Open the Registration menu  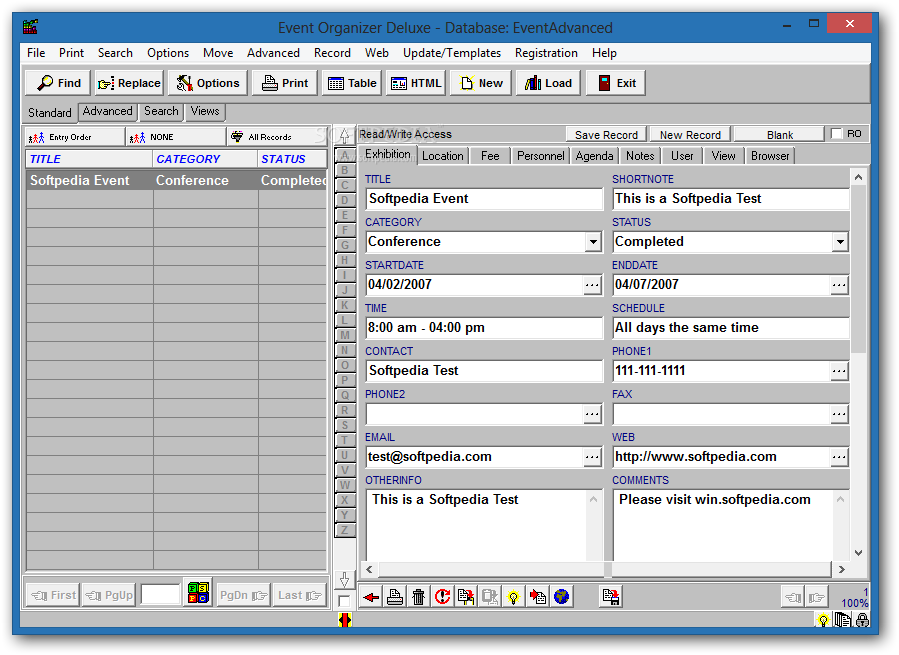(x=546, y=53)
